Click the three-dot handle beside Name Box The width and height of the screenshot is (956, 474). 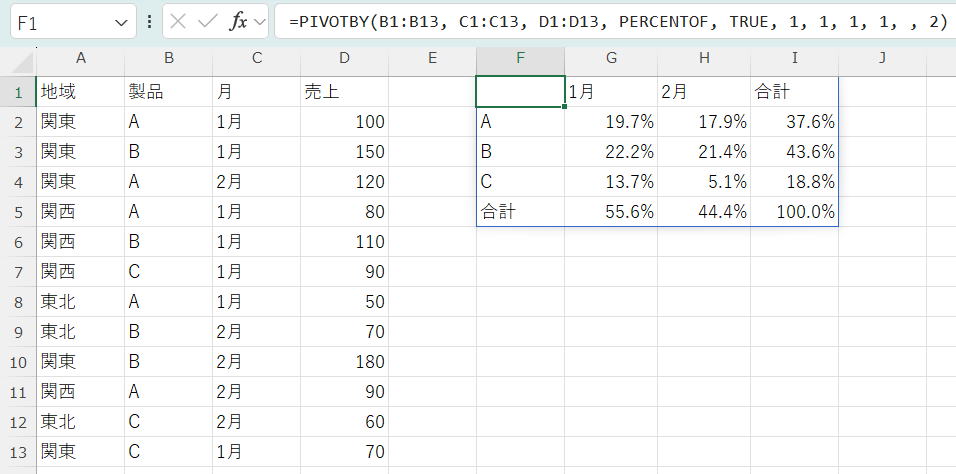tap(149, 23)
